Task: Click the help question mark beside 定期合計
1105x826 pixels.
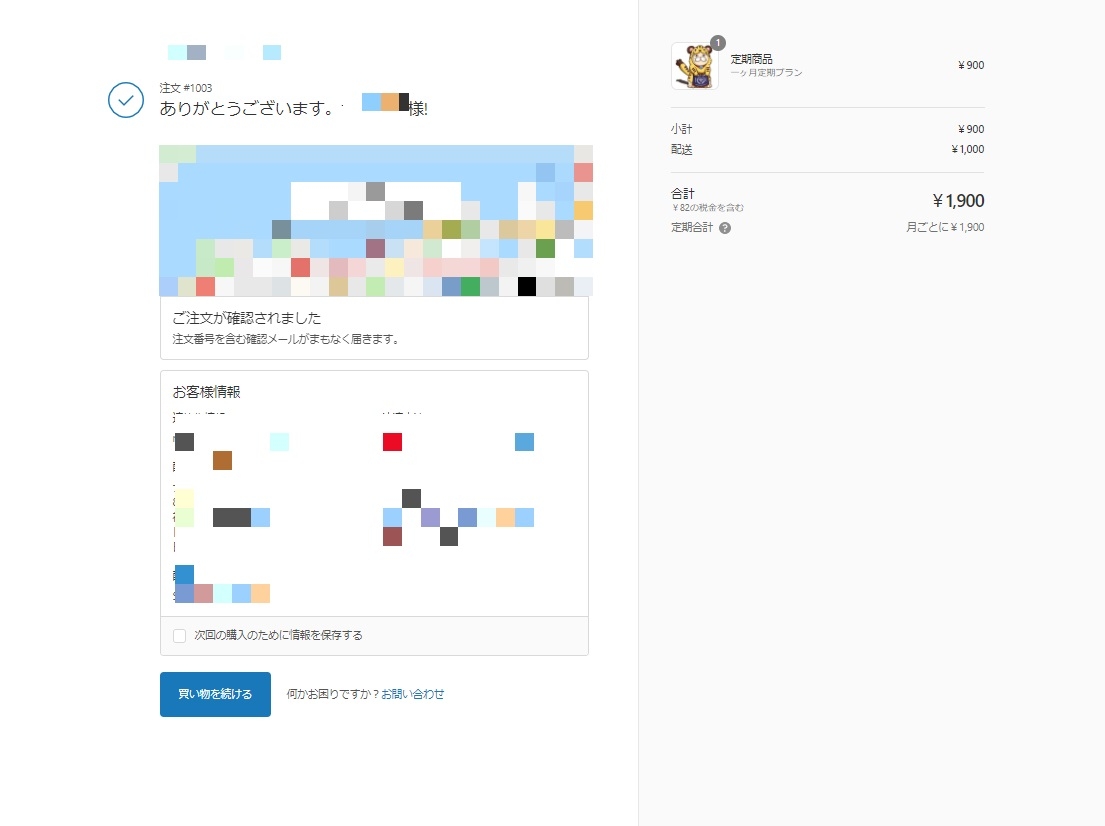Action: tap(725, 228)
